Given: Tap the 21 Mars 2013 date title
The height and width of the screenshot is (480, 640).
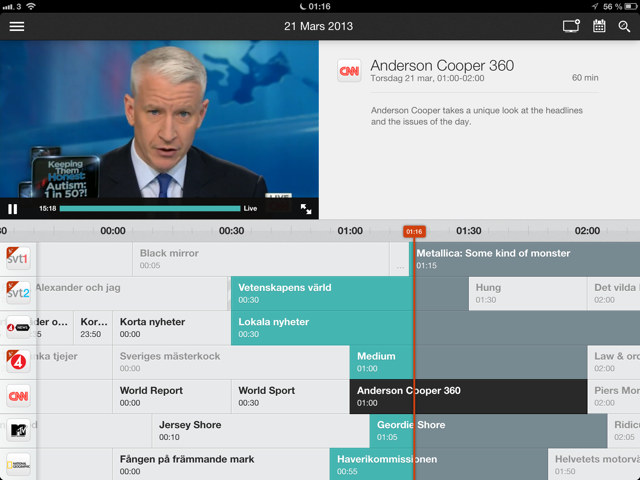Looking at the screenshot, I should [318, 26].
